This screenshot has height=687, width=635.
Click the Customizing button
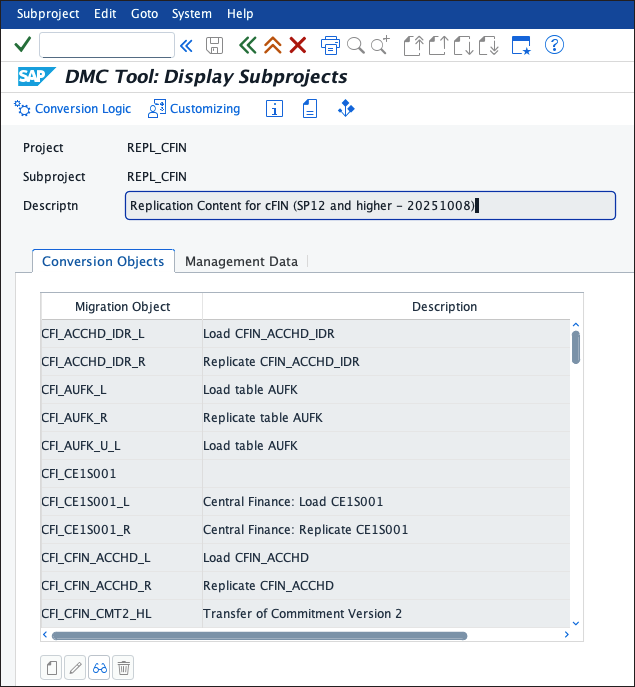pos(194,109)
